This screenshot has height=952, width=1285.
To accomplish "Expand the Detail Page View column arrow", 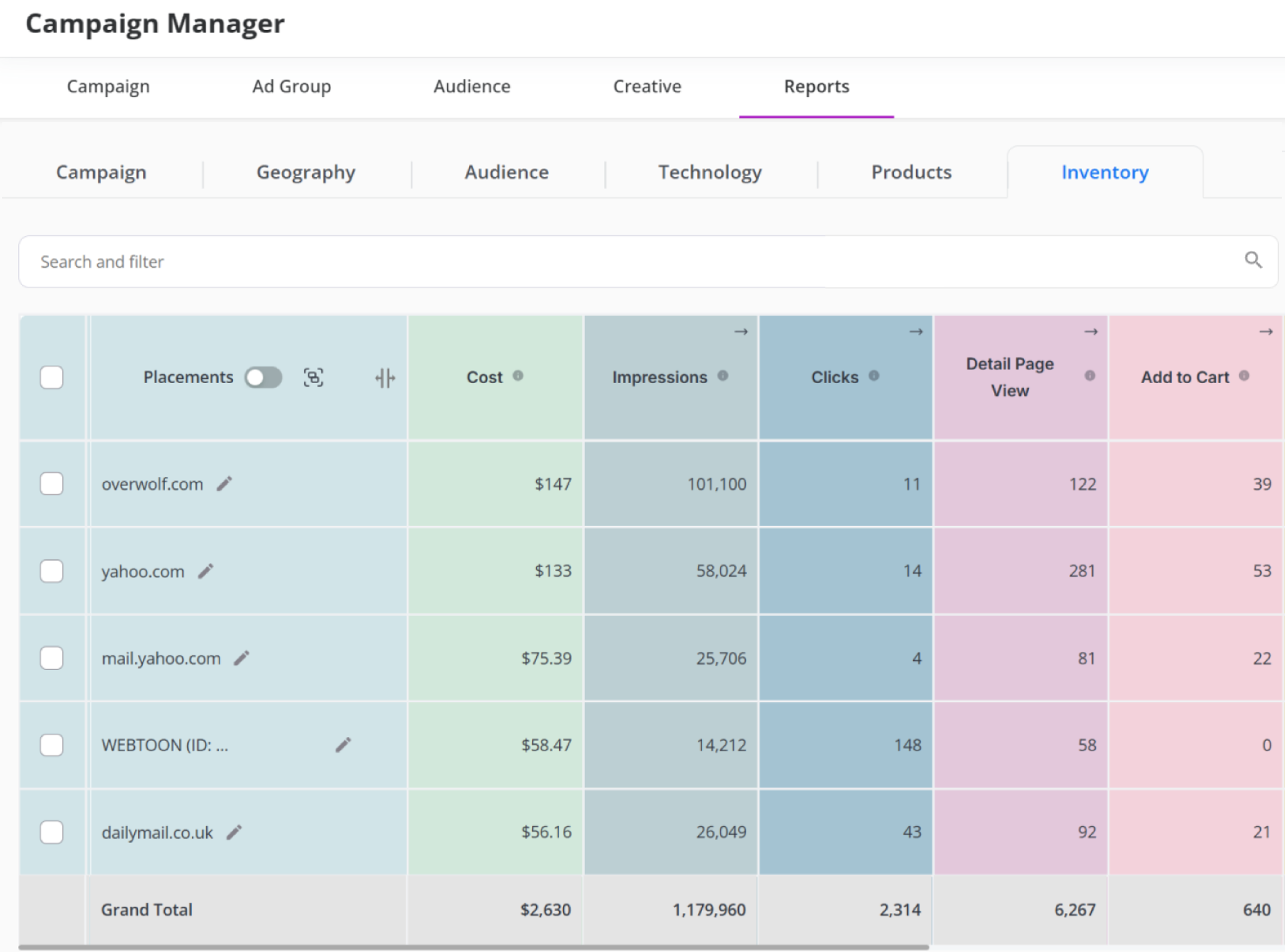I will click(1090, 332).
